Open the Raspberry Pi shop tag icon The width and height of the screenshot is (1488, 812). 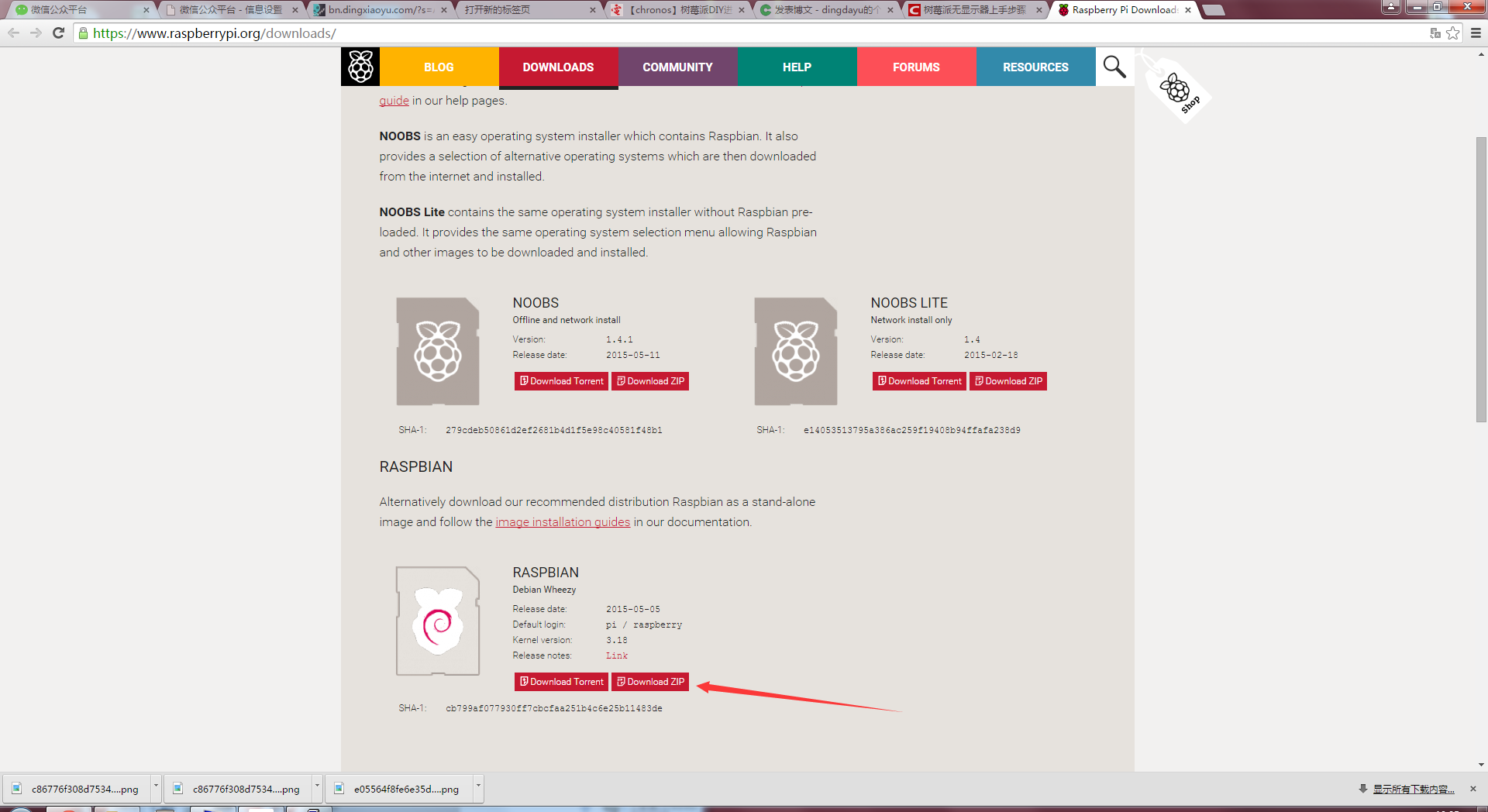(x=1178, y=91)
